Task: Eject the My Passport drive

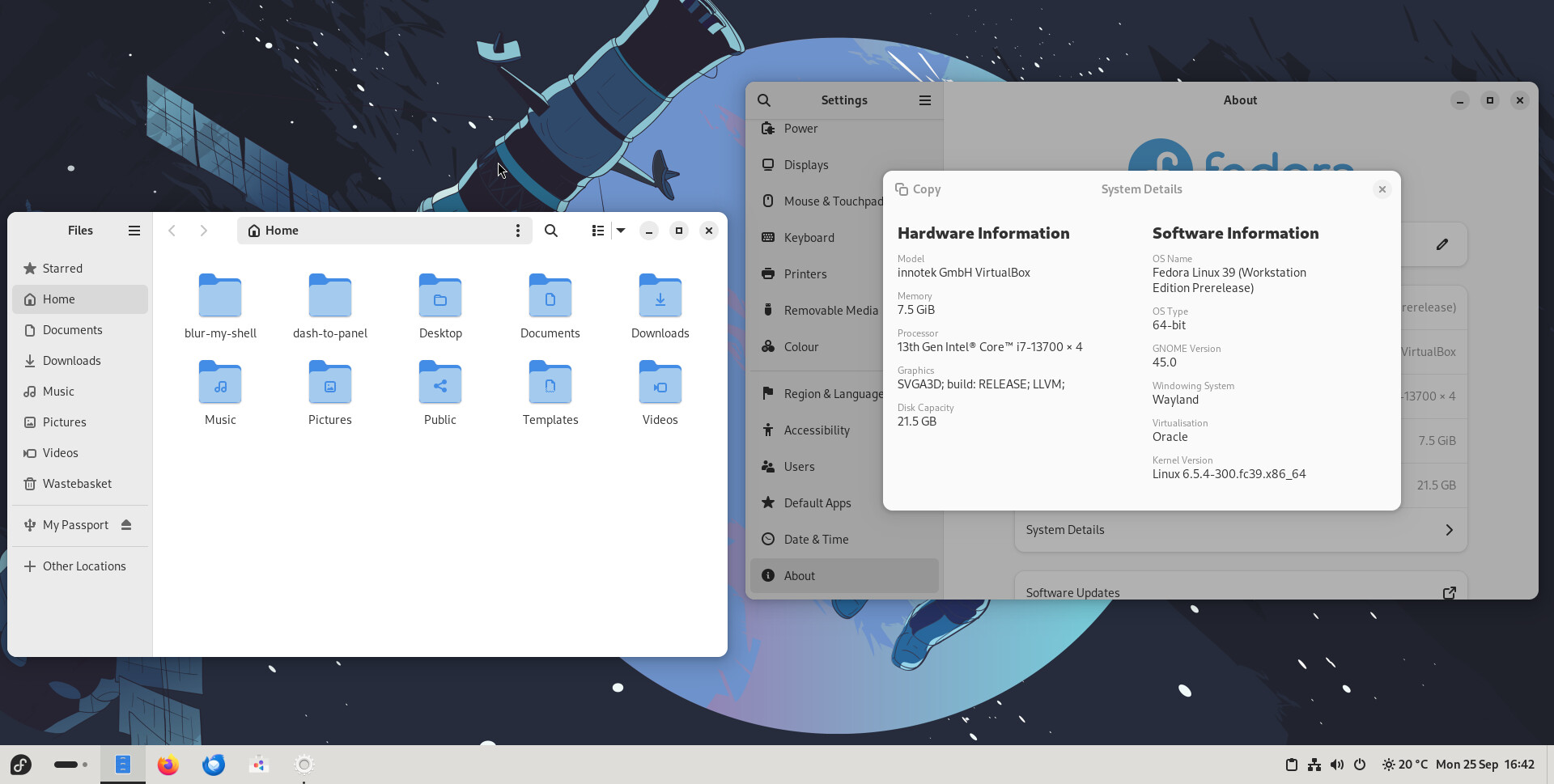Action: (126, 525)
